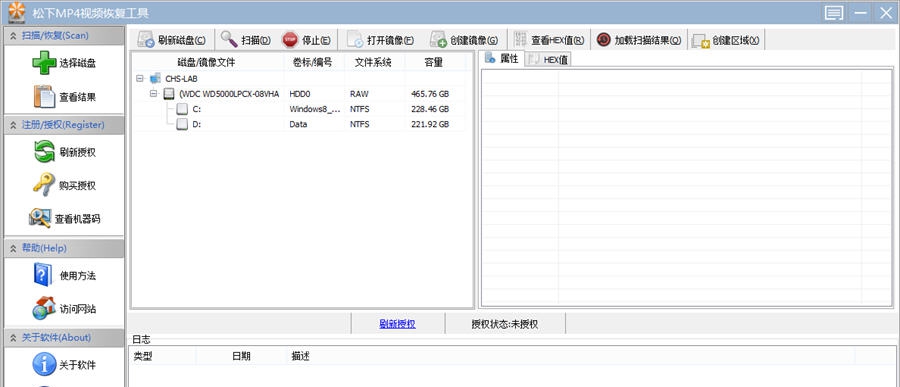Collapse the CHS-LAB tree node
The width and height of the screenshot is (900, 387).
[x=139, y=78]
